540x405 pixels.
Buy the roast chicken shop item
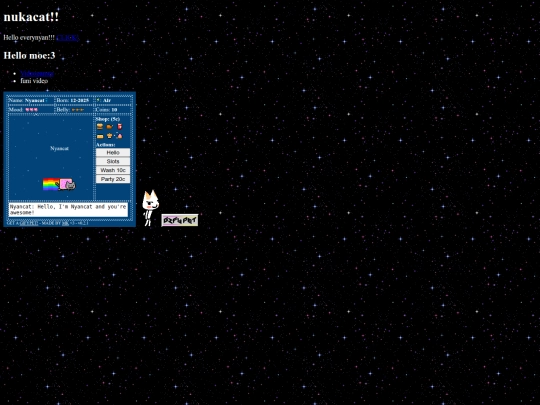(x=110, y=127)
